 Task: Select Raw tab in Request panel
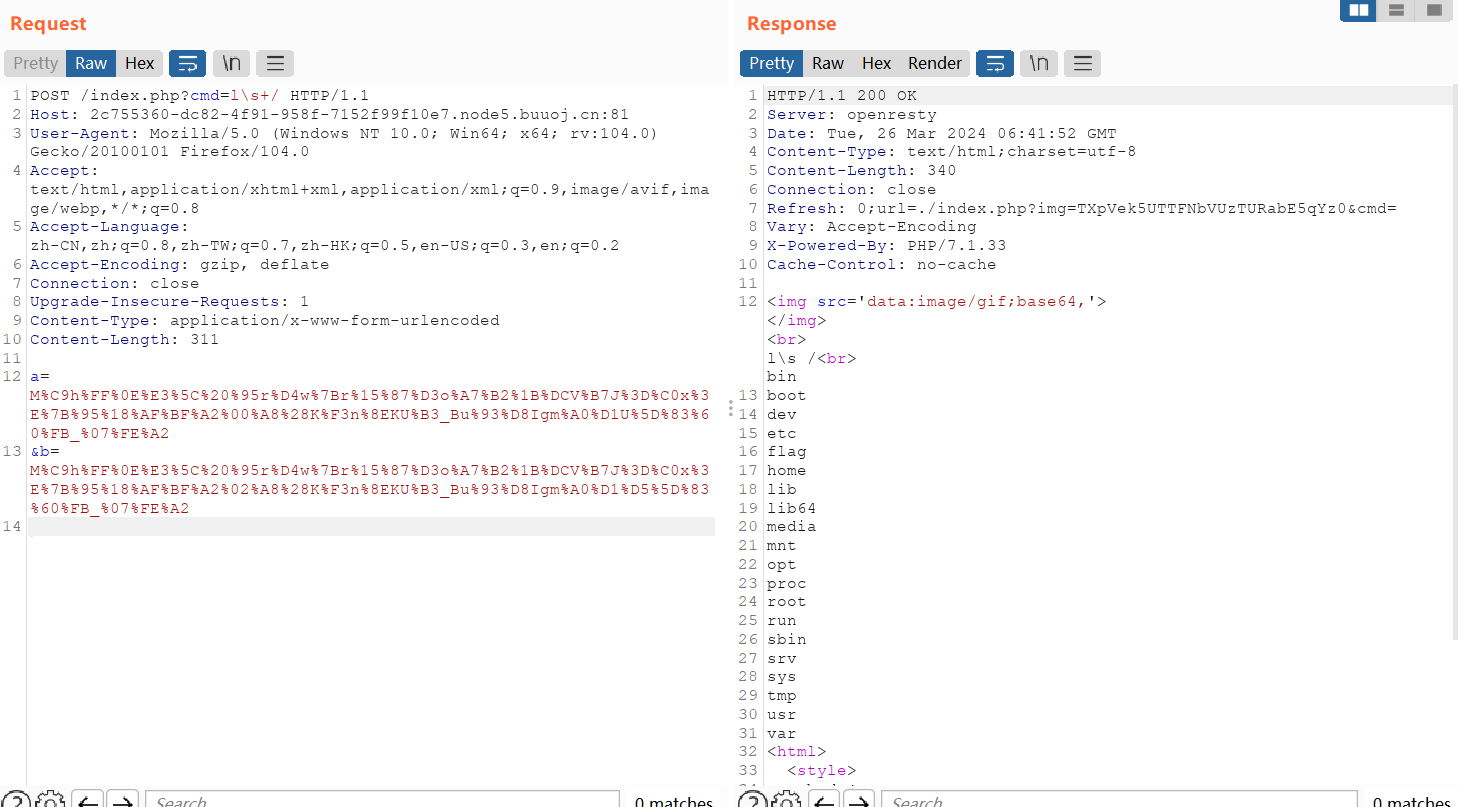[91, 63]
